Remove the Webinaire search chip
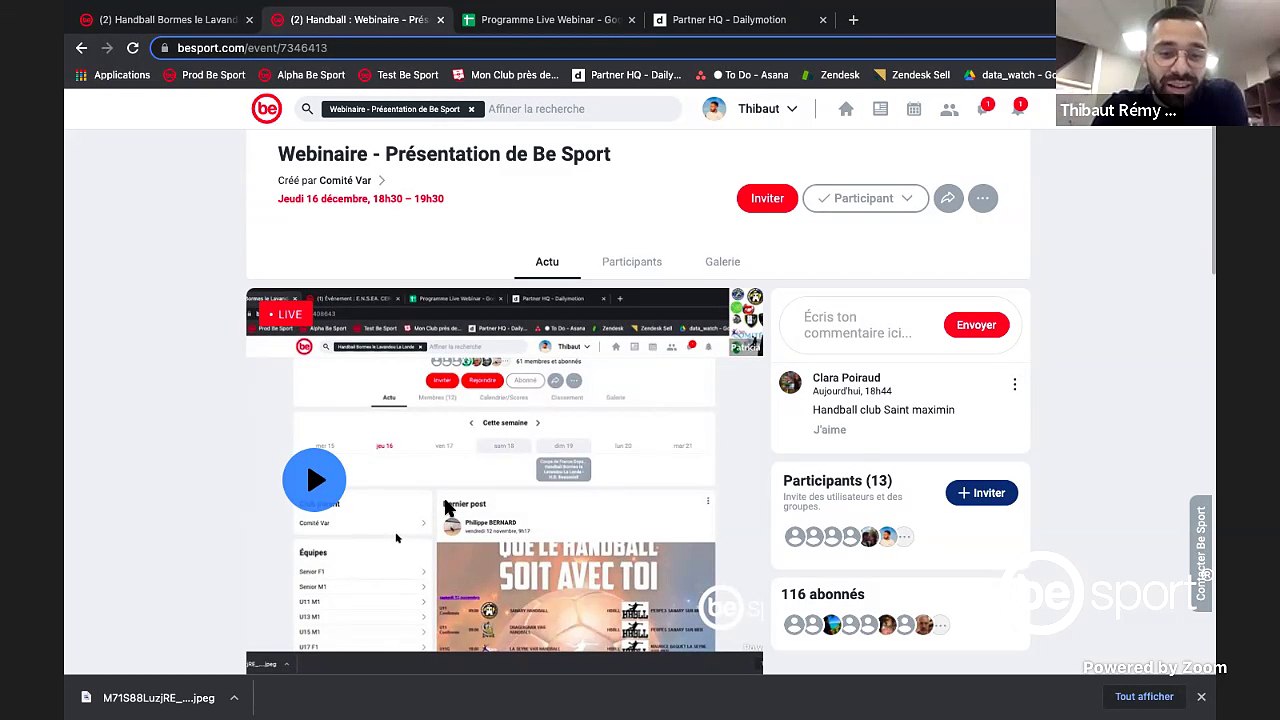This screenshot has height=720, width=1280. (x=471, y=109)
